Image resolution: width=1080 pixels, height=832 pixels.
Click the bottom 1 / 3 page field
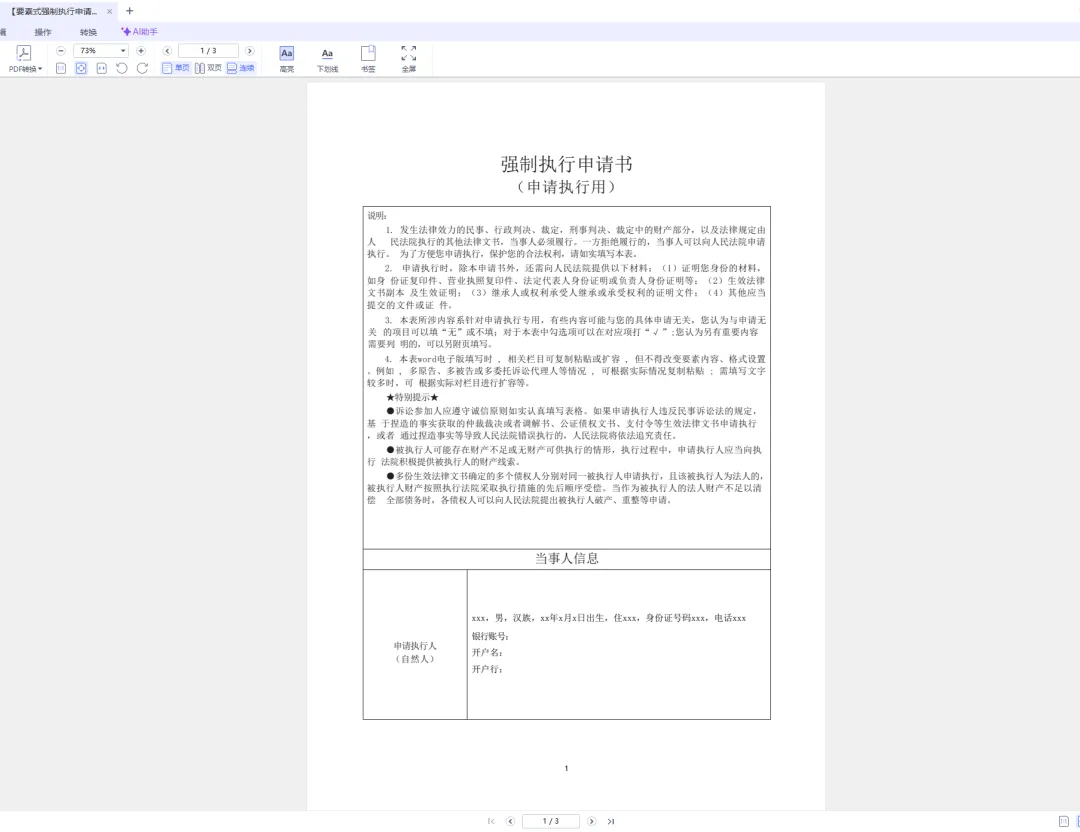coord(550,821)
